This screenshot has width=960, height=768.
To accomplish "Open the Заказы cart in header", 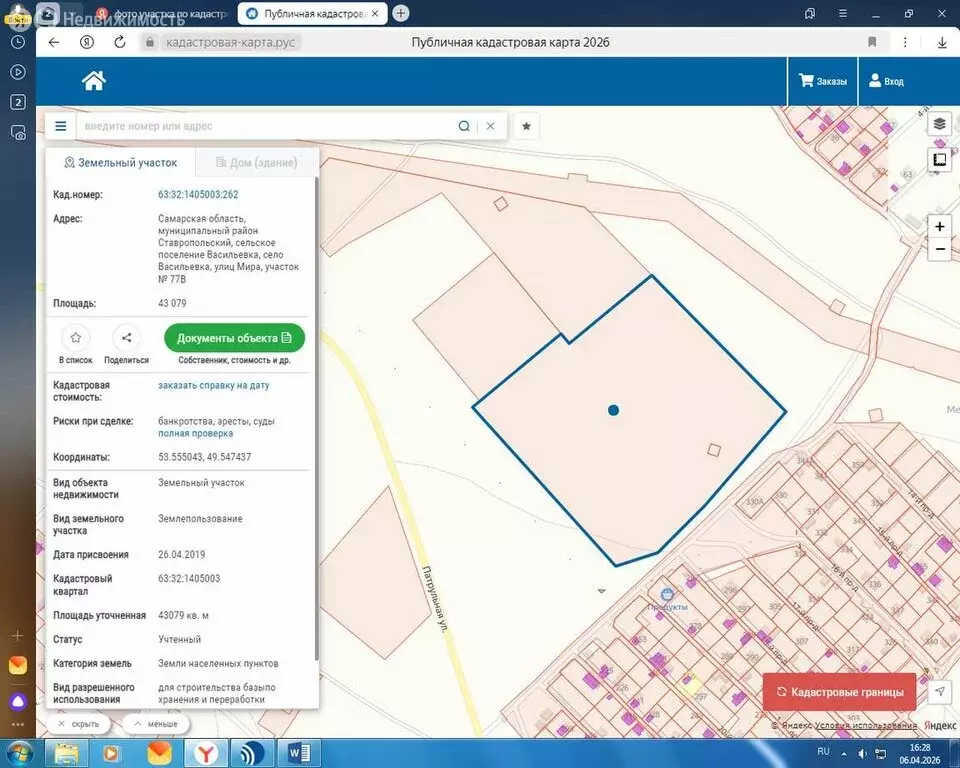I will pyautogui.click(x=822, y=81).
